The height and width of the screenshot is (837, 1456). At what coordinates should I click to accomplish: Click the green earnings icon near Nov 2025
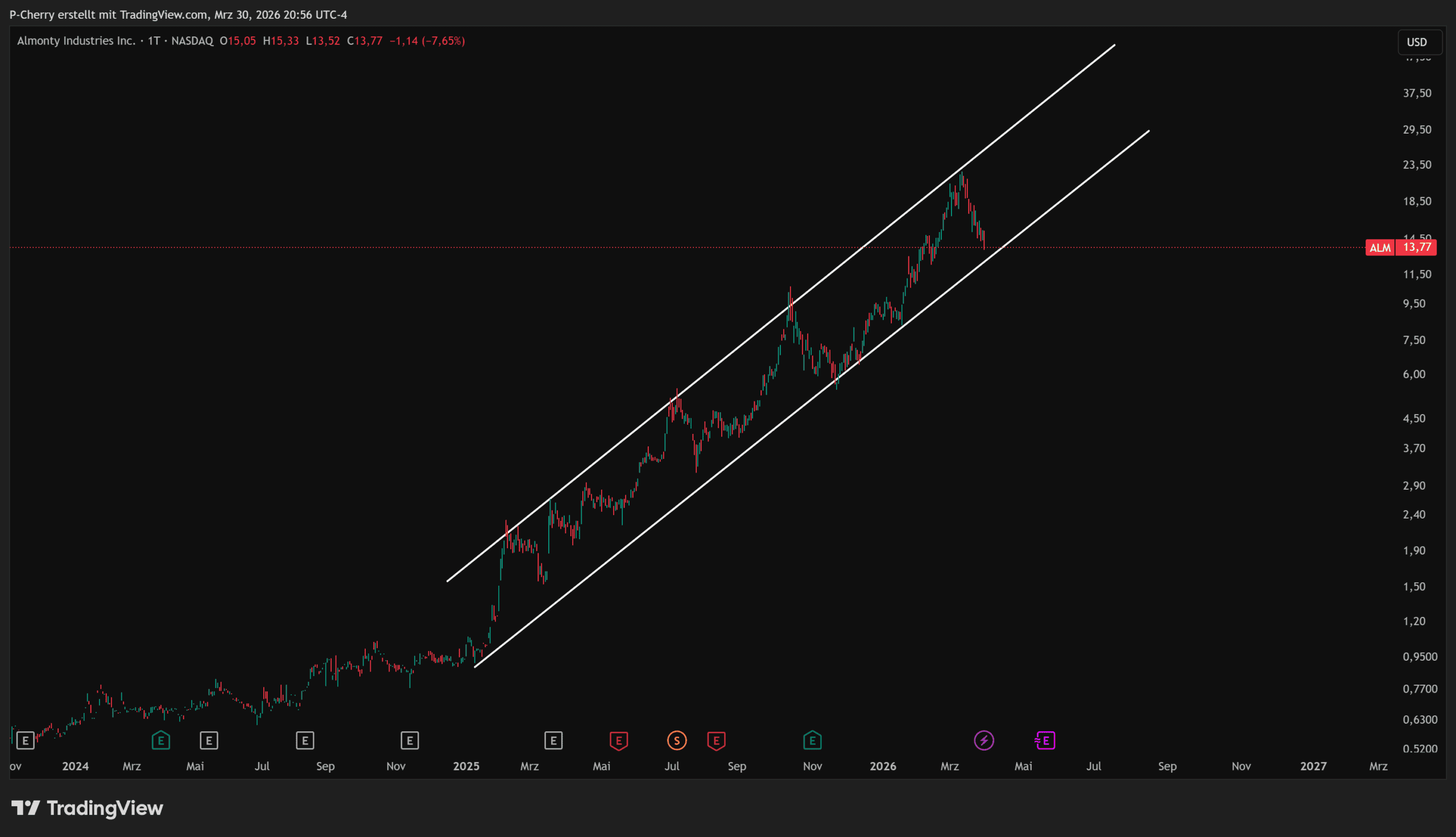coord(812,740)
